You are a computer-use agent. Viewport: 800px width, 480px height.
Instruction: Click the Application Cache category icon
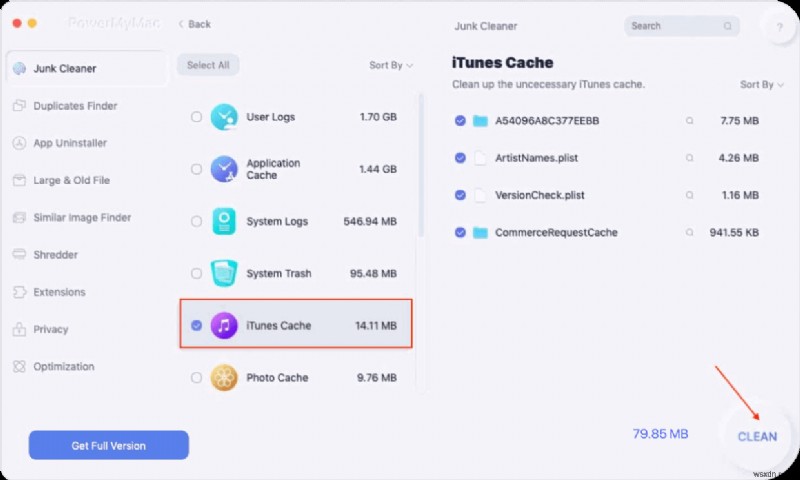click(x=224, y=169)
